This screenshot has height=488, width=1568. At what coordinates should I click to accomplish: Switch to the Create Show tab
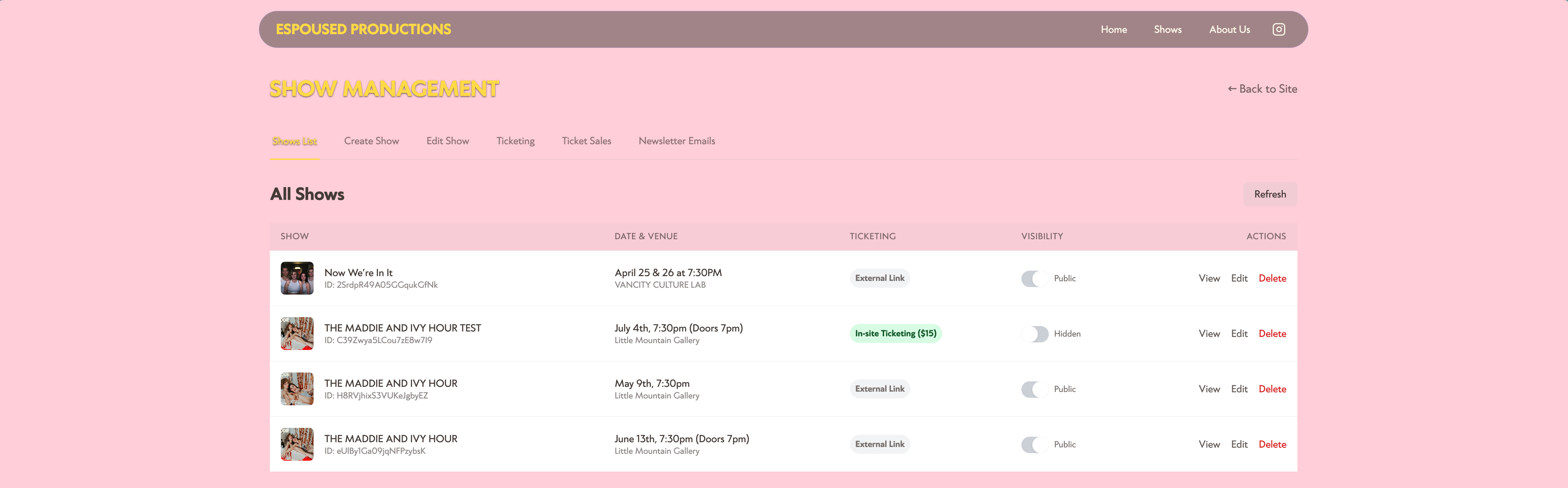371,141
